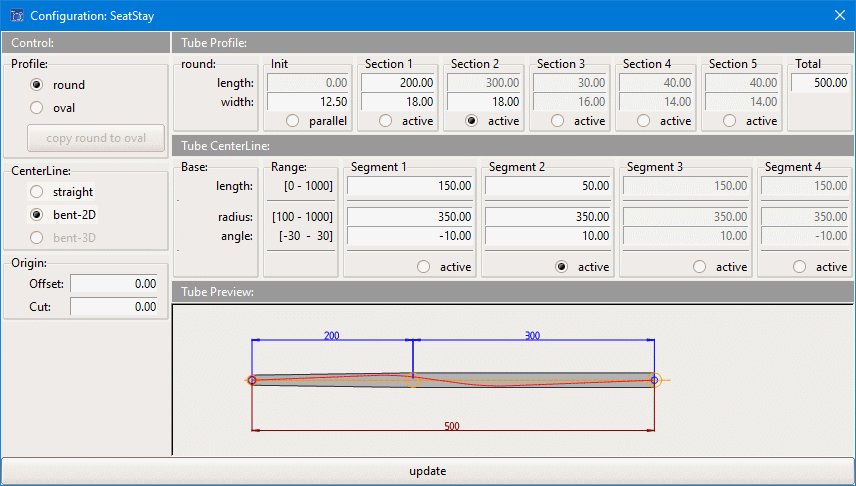856x486 pixels.
Task: Click the tube end point marker
Action: click(x=654, y=380)
